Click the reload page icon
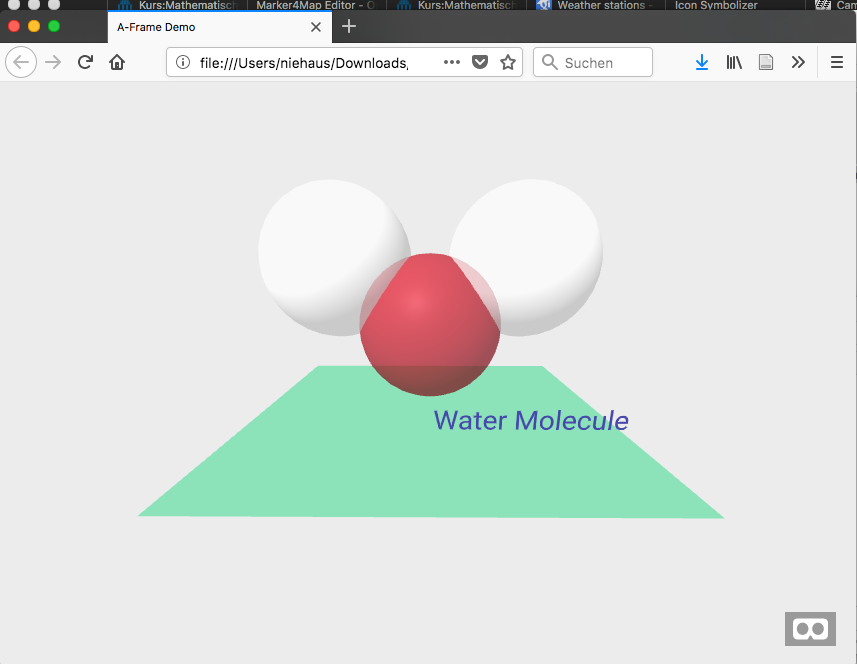857x664 pixels. (84, 62)
